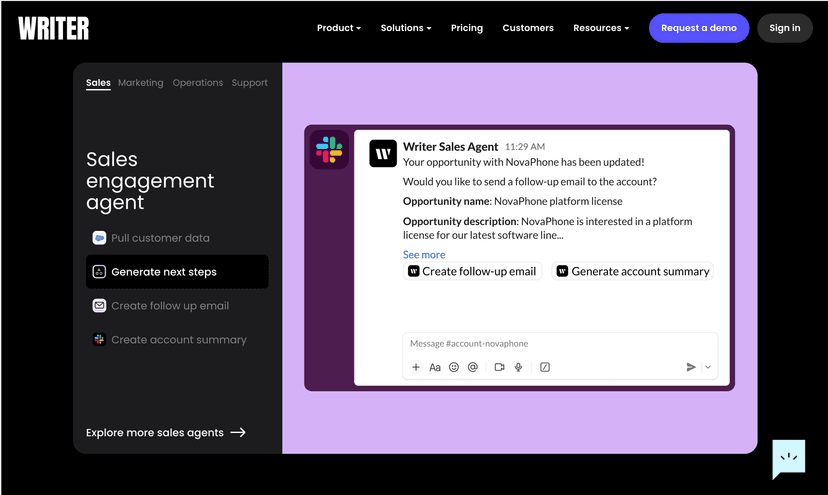
Task: Open the emoji picker icon
Action: tap(454, 367)
